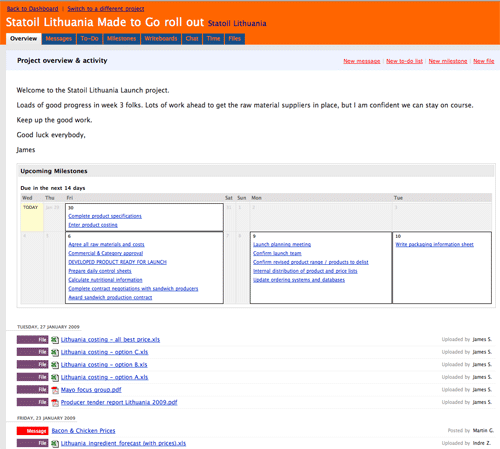Click PDF icon beside 'Mayo focus group.pdf'
The image size is (500, 449).
tap(55, 390)
